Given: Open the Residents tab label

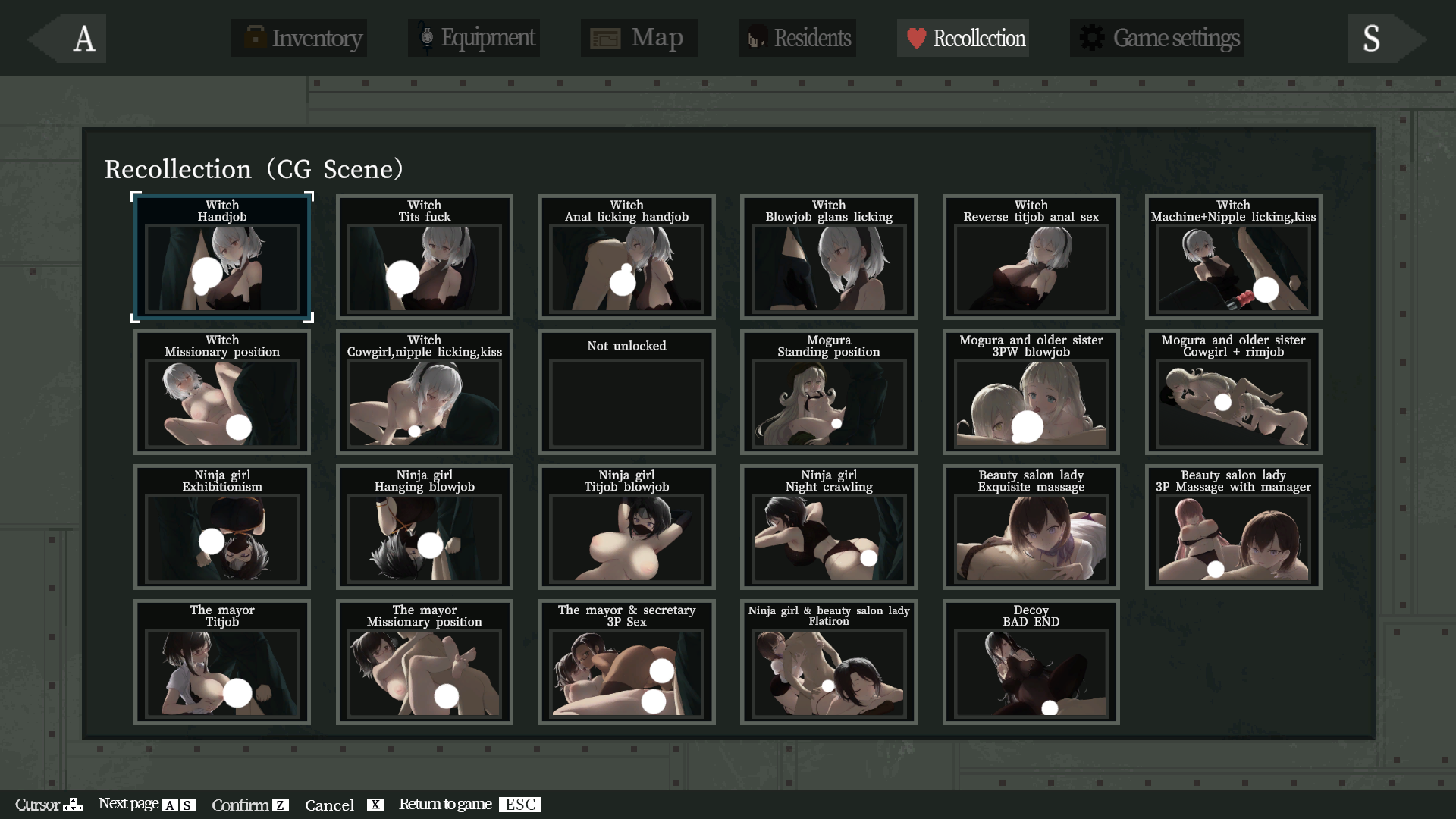Looking at the screenshot, I should pyautogui.click(x=812, y=37).
